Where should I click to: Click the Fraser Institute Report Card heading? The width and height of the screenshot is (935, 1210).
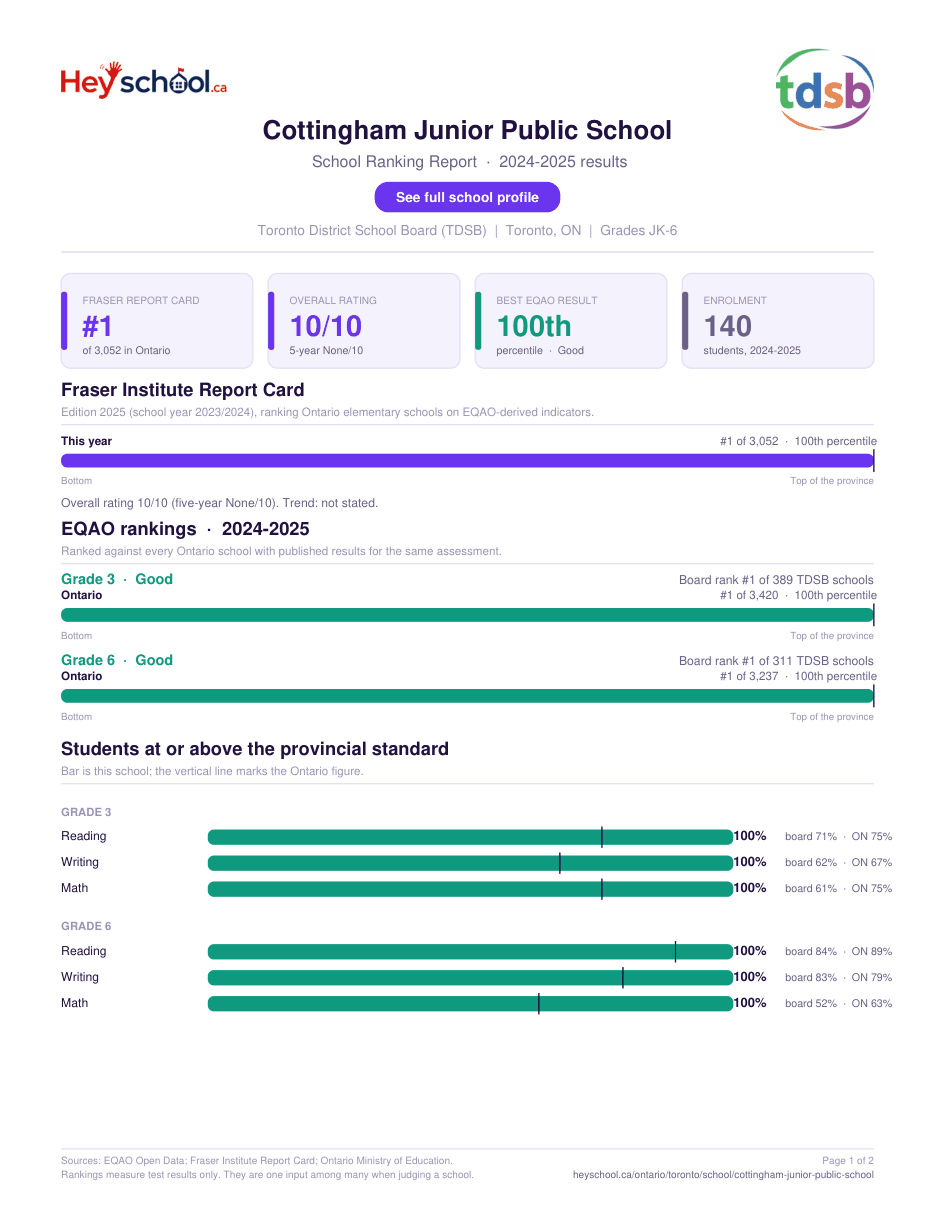coord(183,390)
